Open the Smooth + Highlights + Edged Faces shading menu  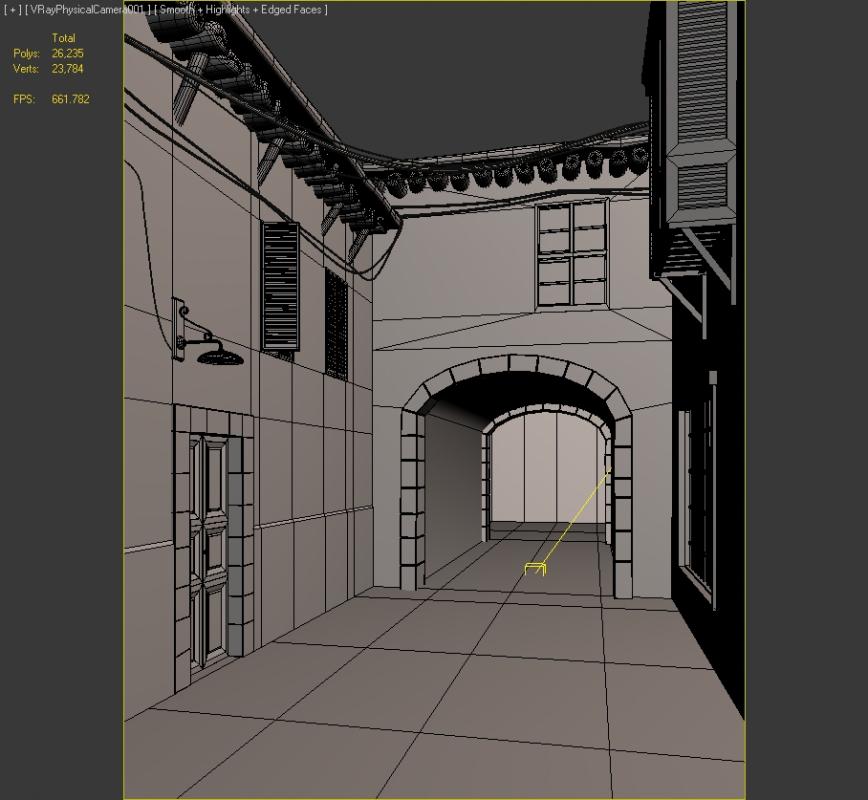click(241, 10)
